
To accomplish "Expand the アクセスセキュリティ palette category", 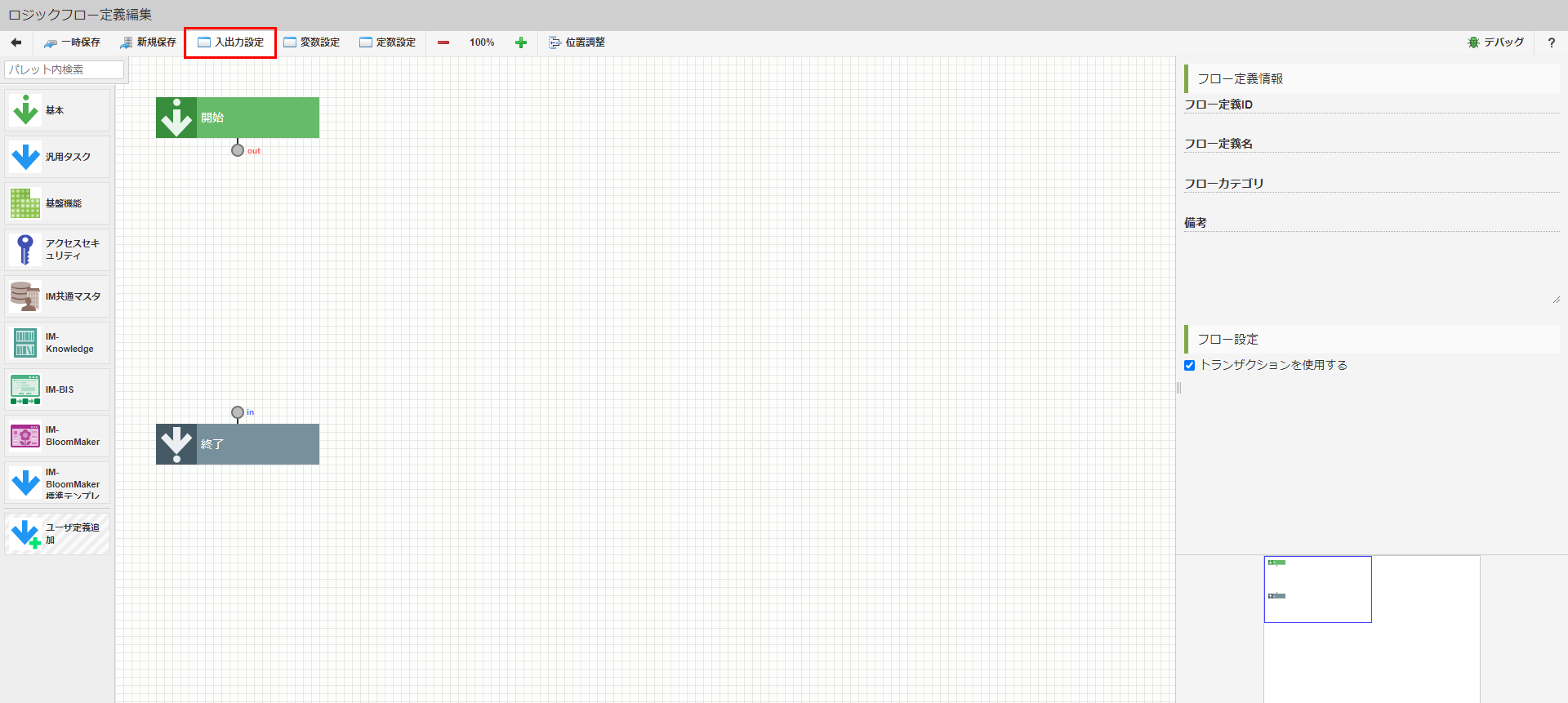I will (57, 250).
